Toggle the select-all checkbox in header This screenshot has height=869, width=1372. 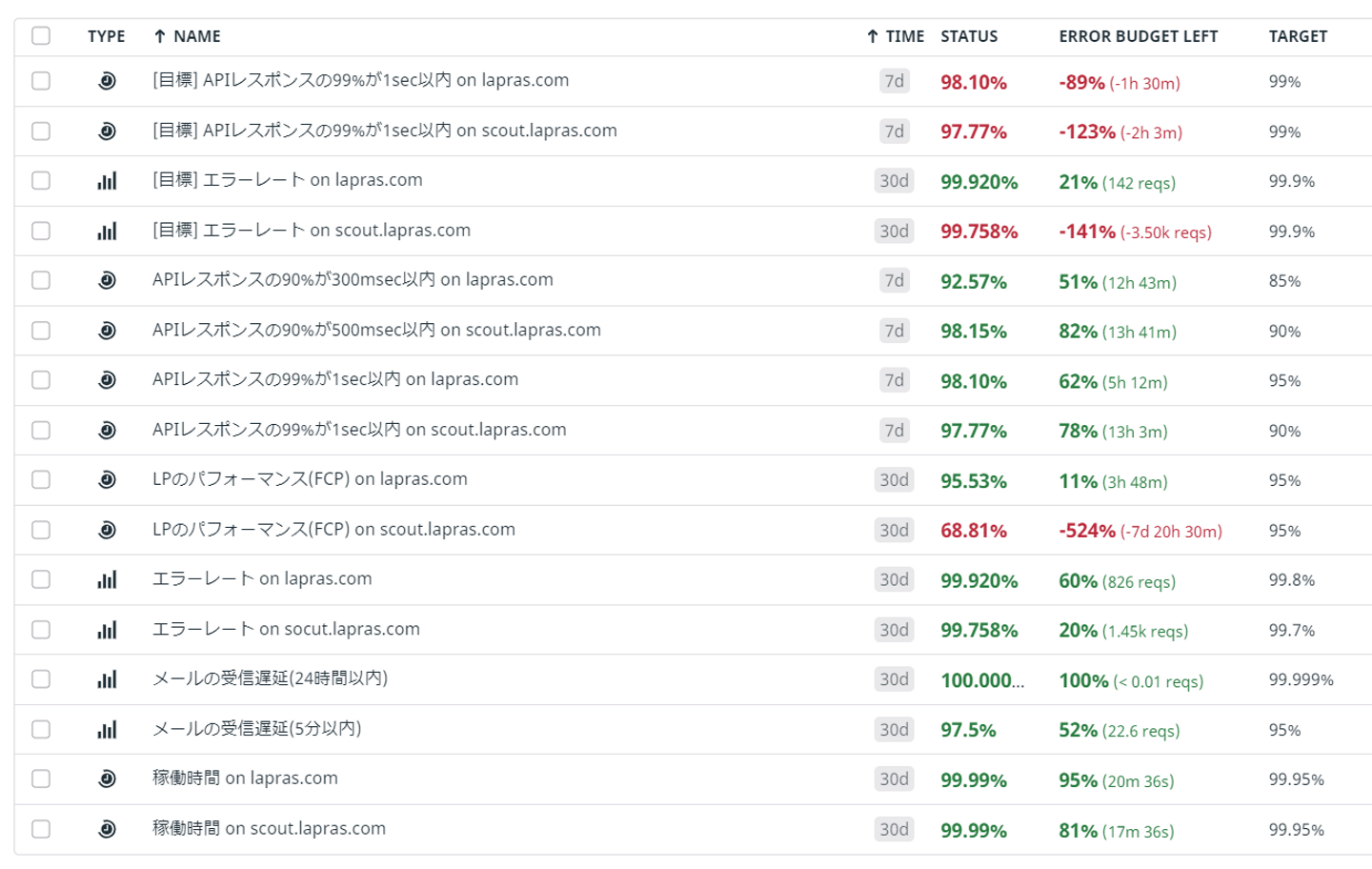pos(41,36)
